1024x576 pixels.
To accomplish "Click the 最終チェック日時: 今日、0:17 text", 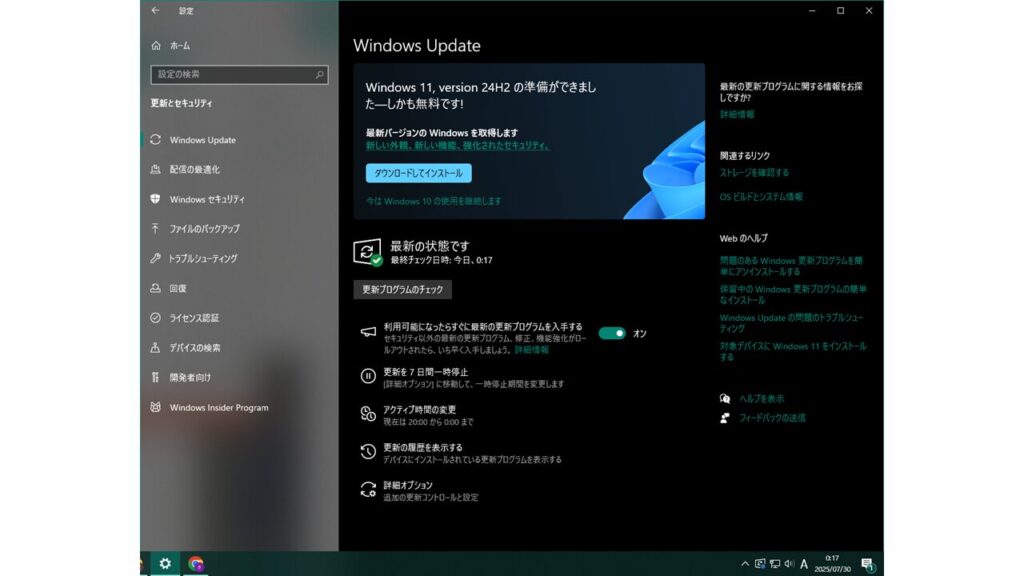I will coord(441,260).
